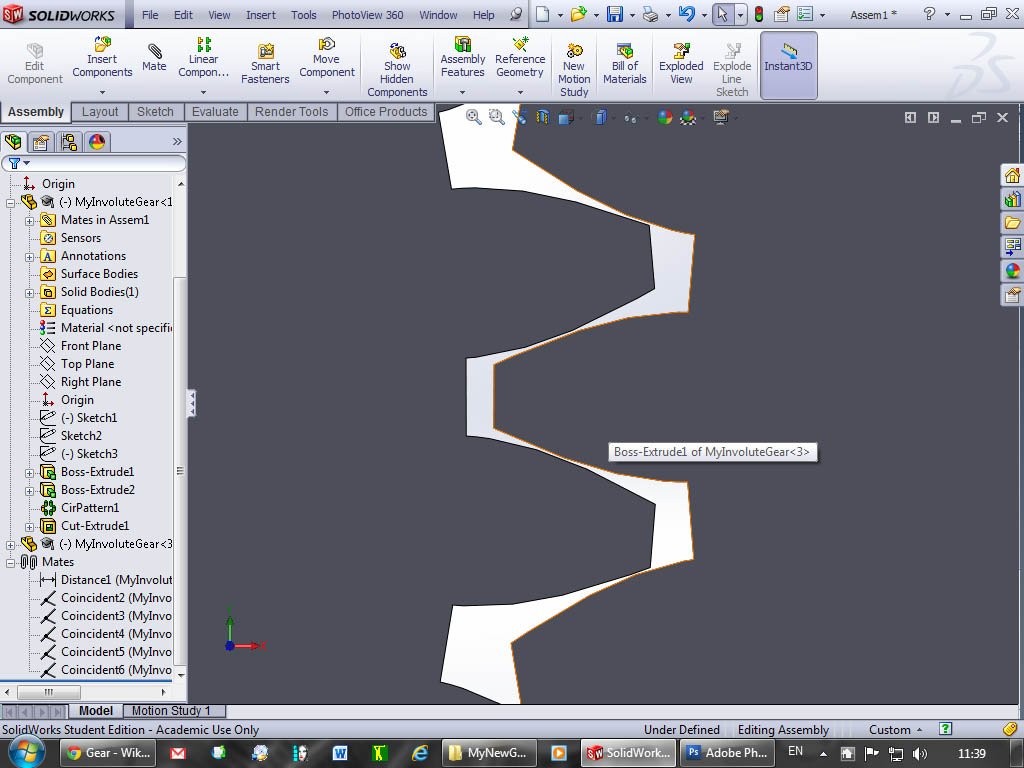Click Smart Fasteners
Image resolution: width=1024 pixels, height=768 pixels.
pyautogui.click(x=265, y=64)
